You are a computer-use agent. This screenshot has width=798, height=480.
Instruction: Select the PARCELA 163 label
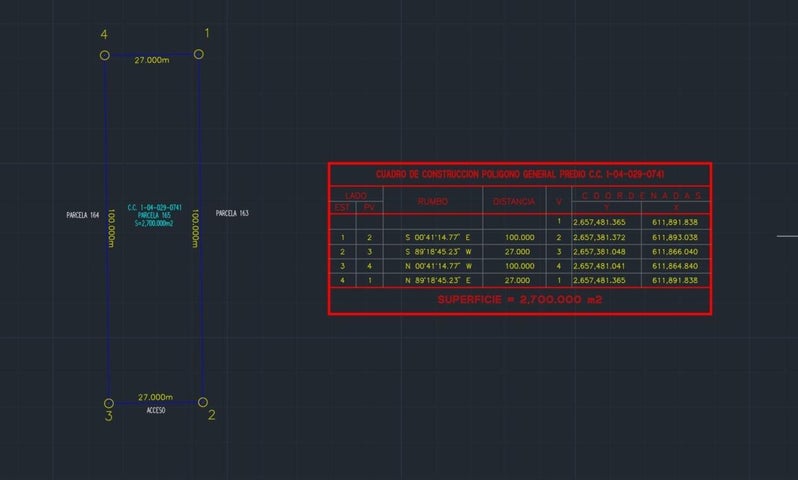(232, 213)
